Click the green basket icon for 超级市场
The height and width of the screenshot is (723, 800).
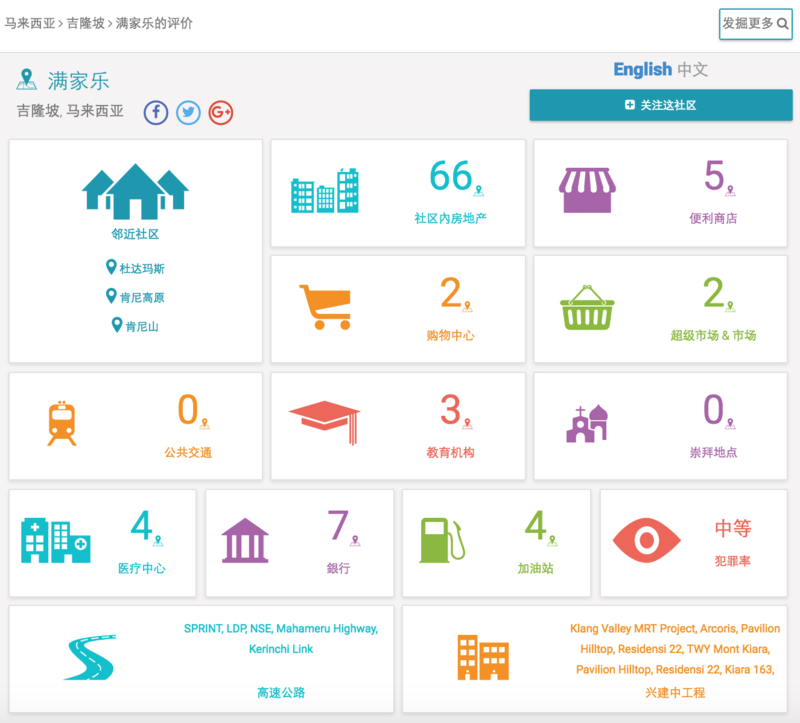click(587, 308)
